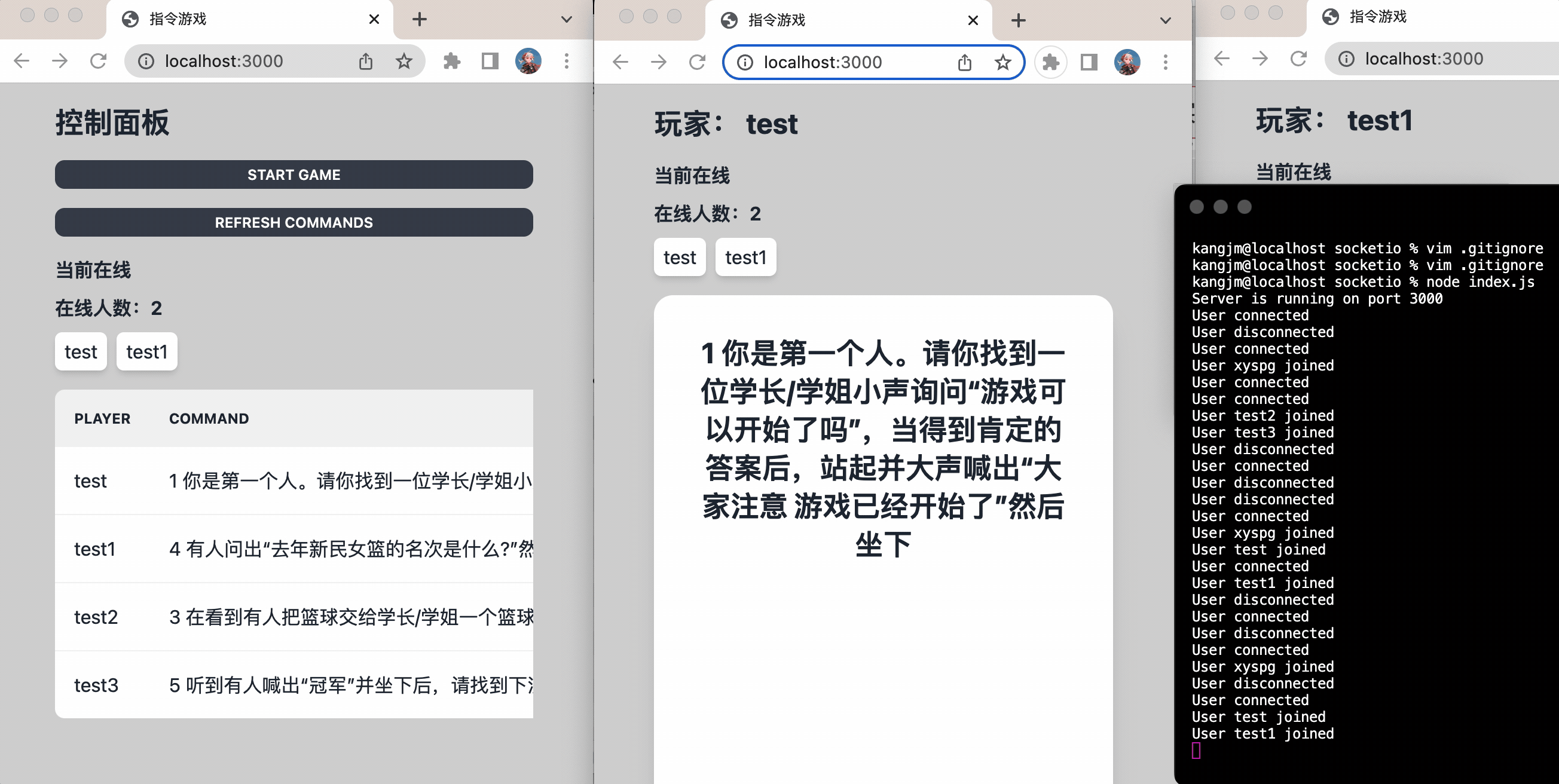The height and width of the screenshot is (784, 1559).
Task: Click back arrow in right browser window
Action: (x=1222, y=59)
